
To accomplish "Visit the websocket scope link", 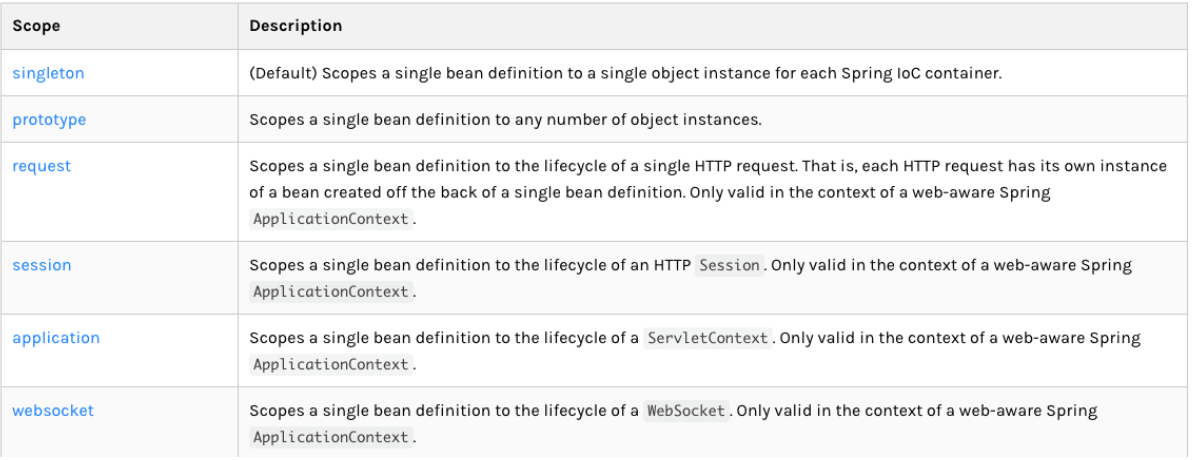I will pos(53,411).
